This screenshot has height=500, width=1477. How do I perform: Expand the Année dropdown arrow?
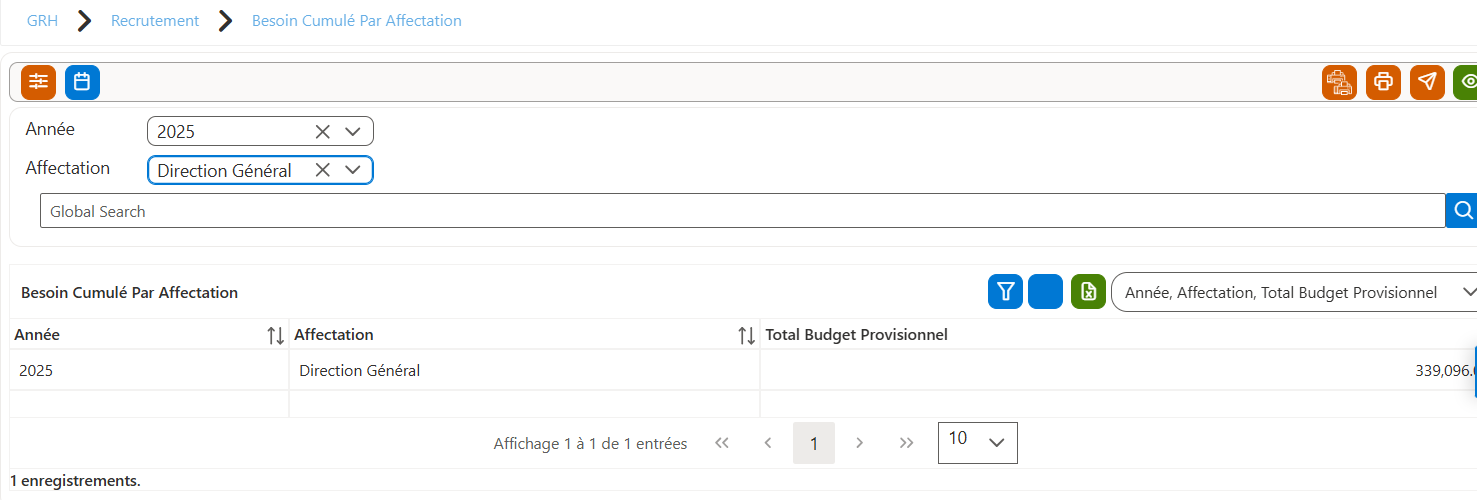(352, 131)
